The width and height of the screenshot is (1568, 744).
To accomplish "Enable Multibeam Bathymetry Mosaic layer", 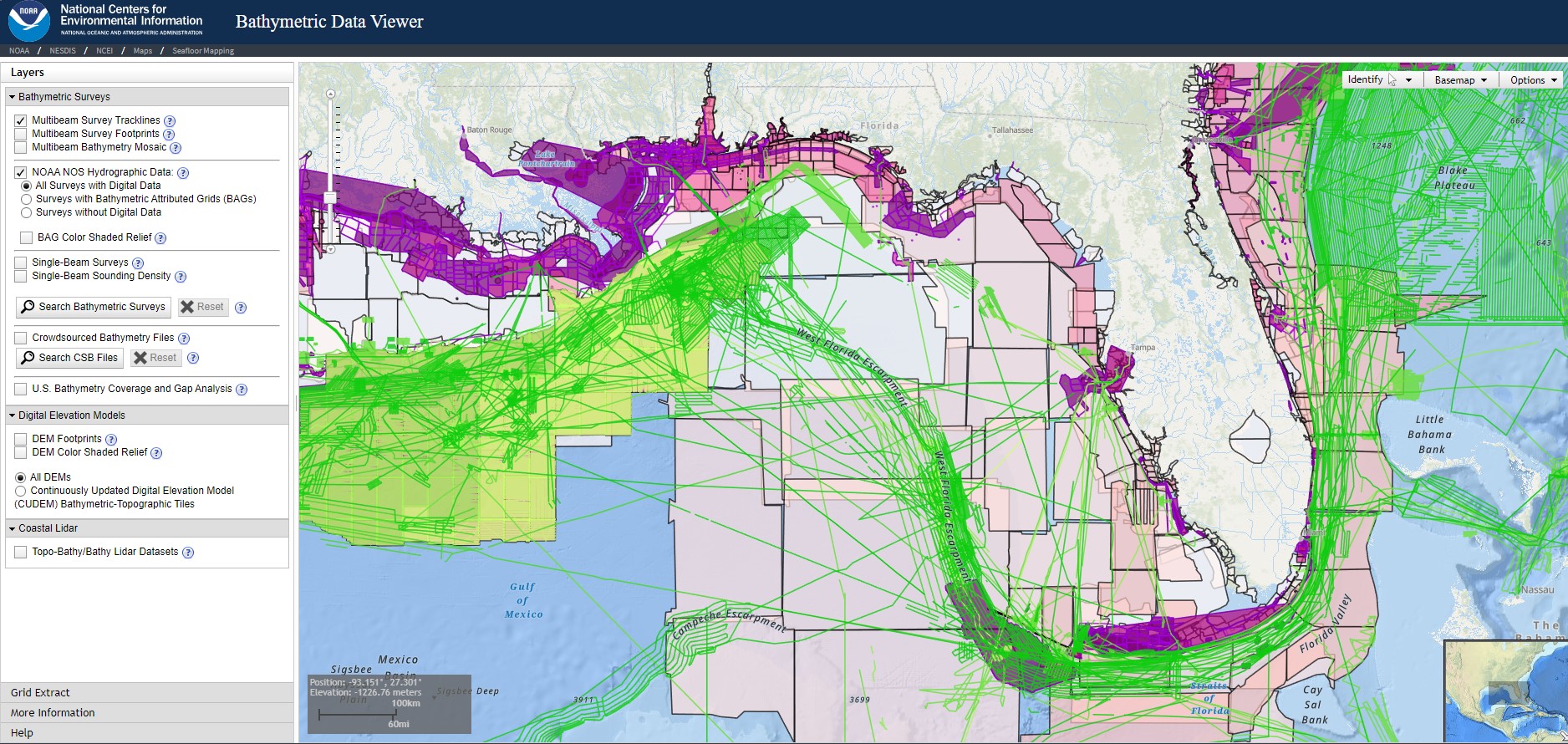I will tap(21, 148).
